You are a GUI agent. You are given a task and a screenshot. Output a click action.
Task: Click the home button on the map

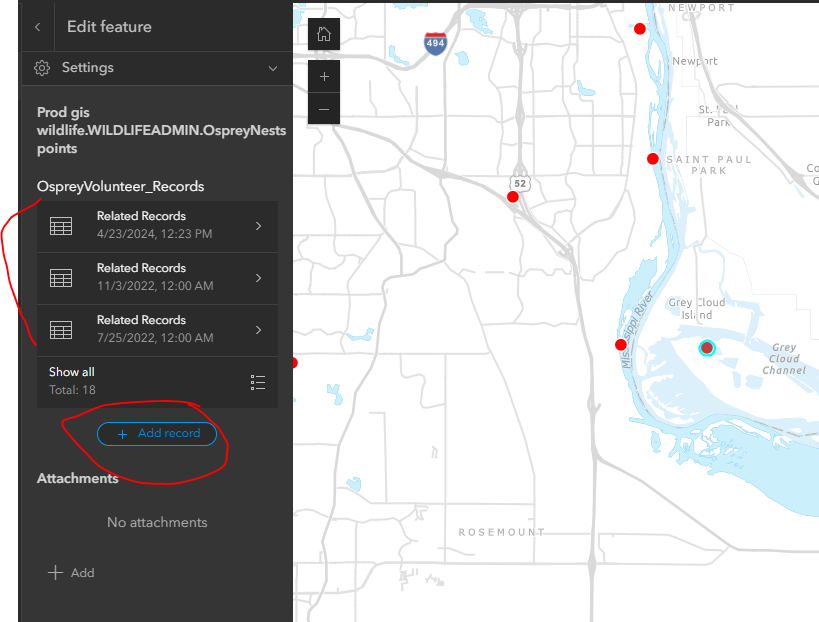point(323,34)
